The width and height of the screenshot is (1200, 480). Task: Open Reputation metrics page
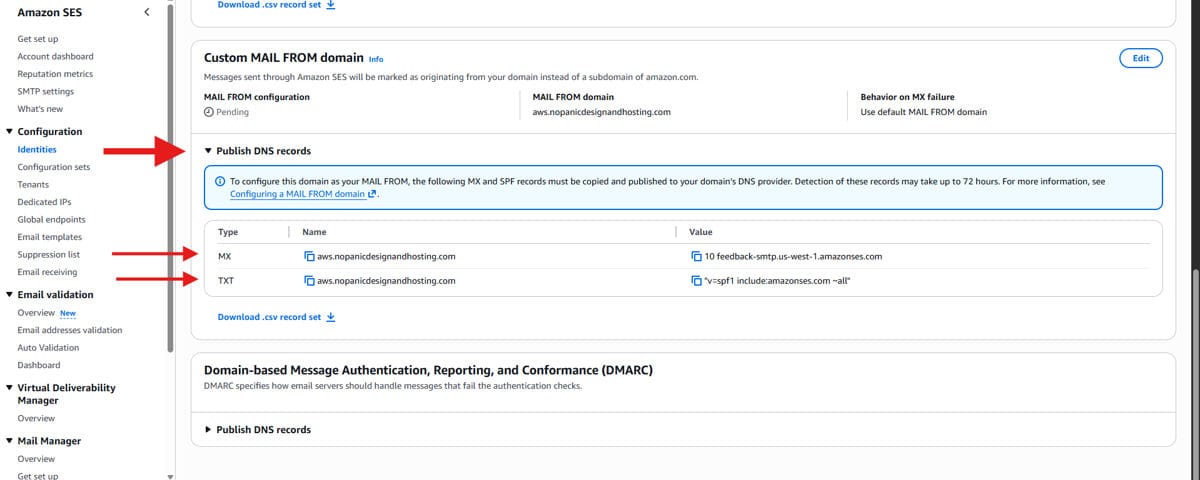coord(55,74)
